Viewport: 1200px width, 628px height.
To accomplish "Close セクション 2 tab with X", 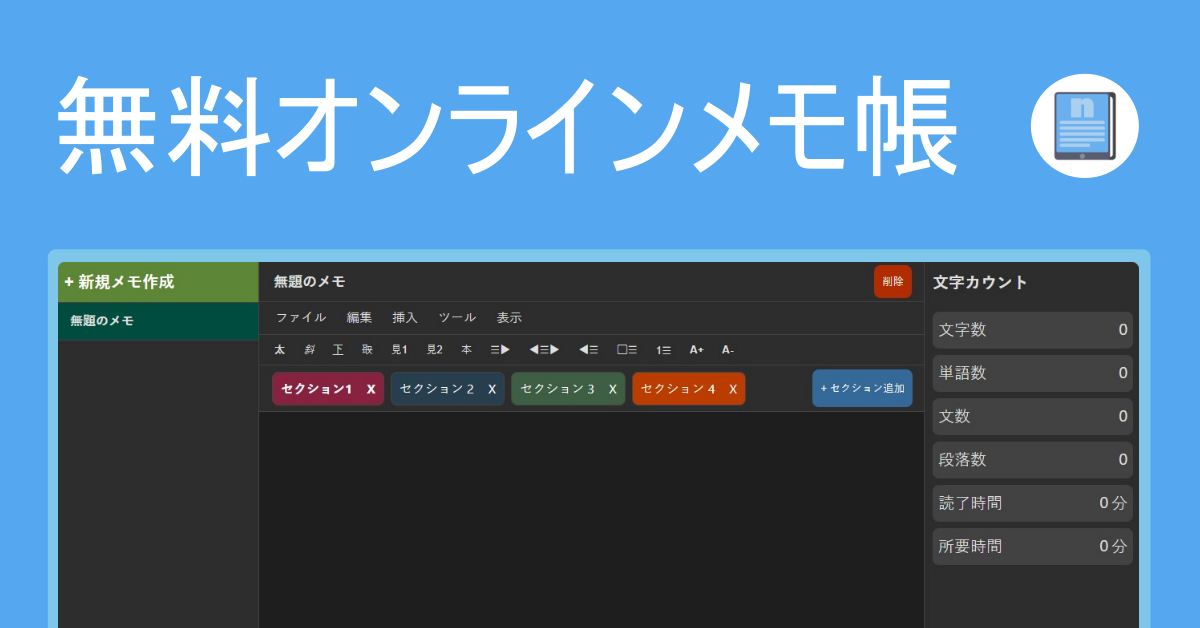I will (492, 389).
